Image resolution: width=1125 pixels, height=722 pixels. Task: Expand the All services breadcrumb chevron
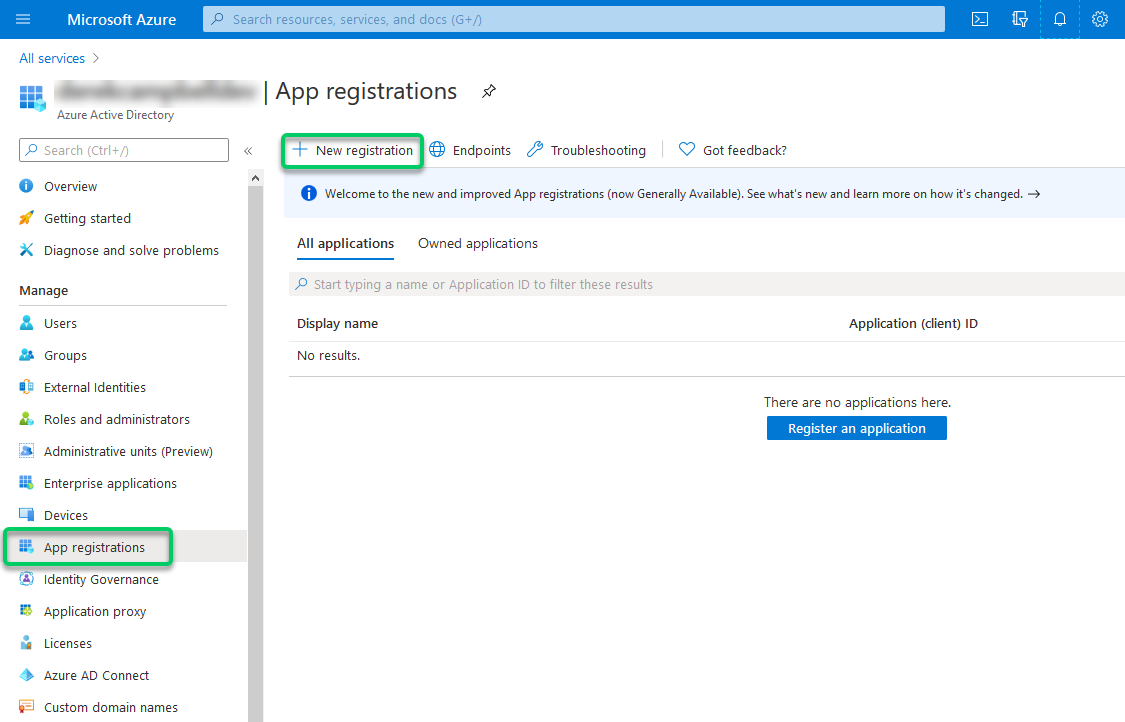click(x=95, y=58)
